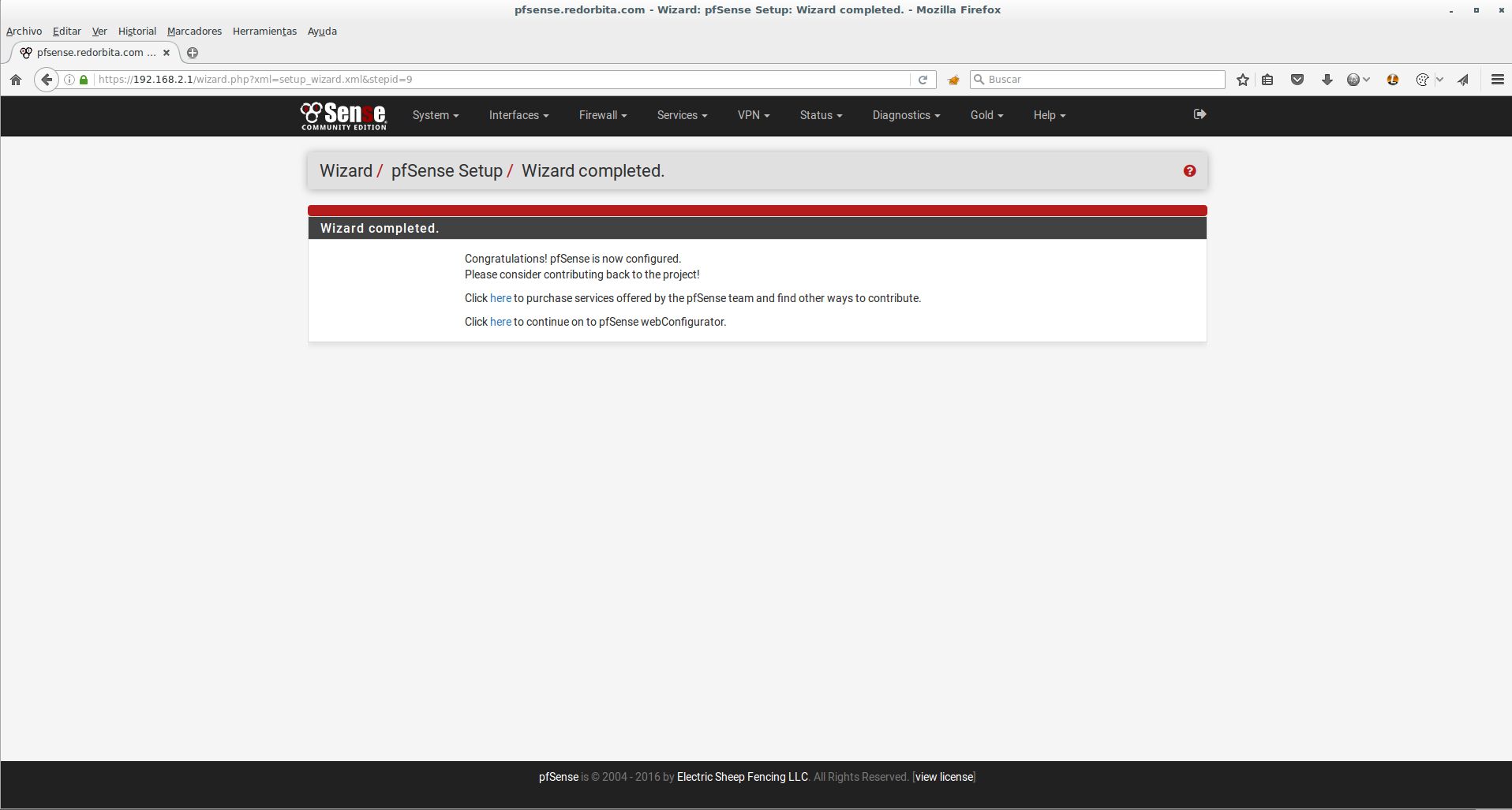1512x810 pixels.
Task: Save the page to Pocket
Action: pyautogui.click(x=1297, y=80)
